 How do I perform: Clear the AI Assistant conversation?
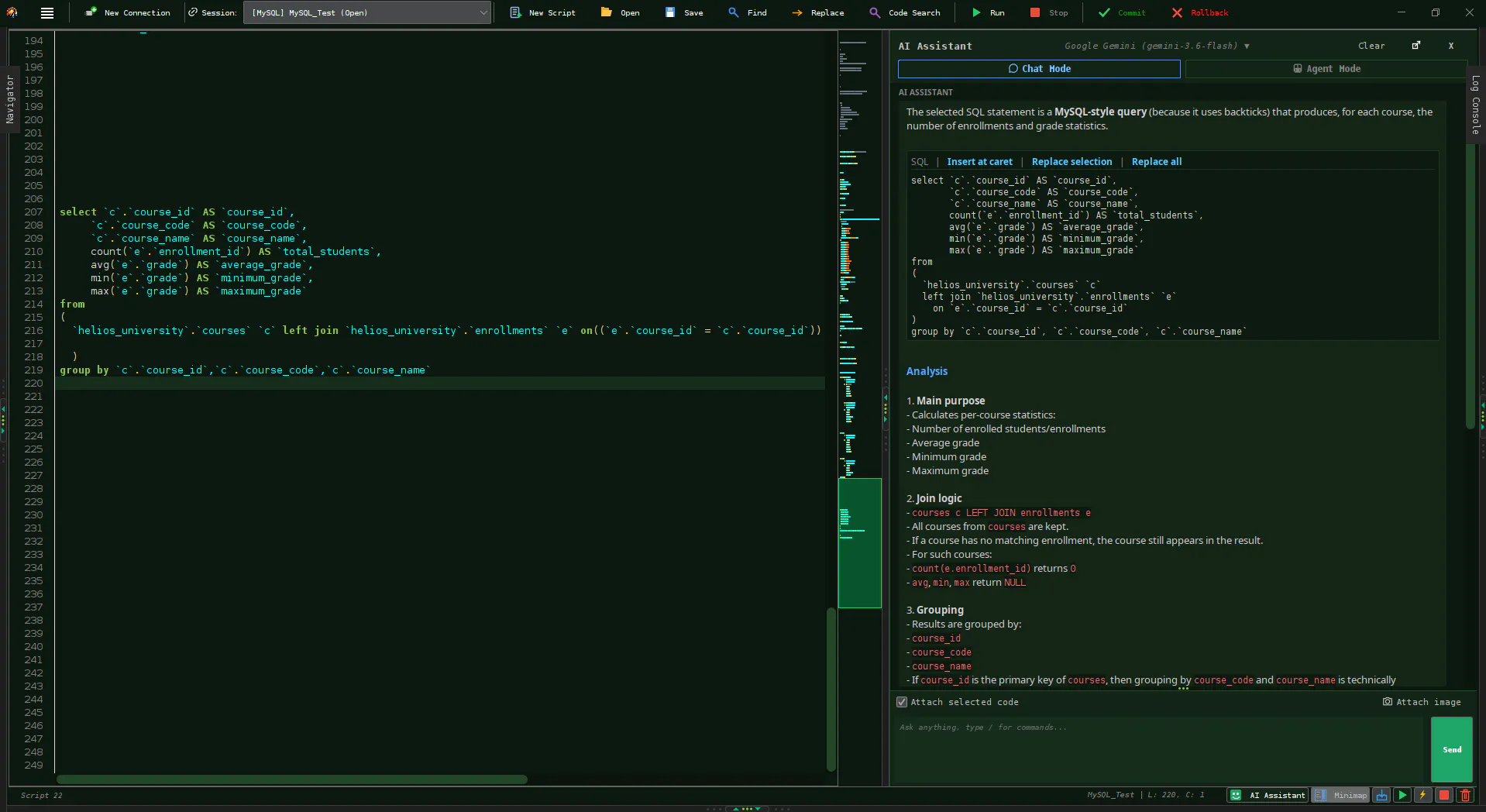click(1371, 46)
